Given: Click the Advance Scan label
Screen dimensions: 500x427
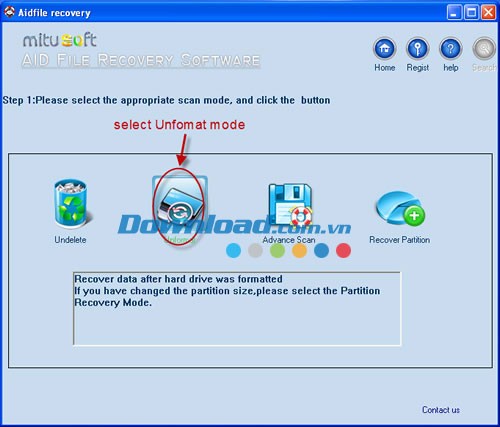Looking at the screenshot, I should tap(289, 240).
